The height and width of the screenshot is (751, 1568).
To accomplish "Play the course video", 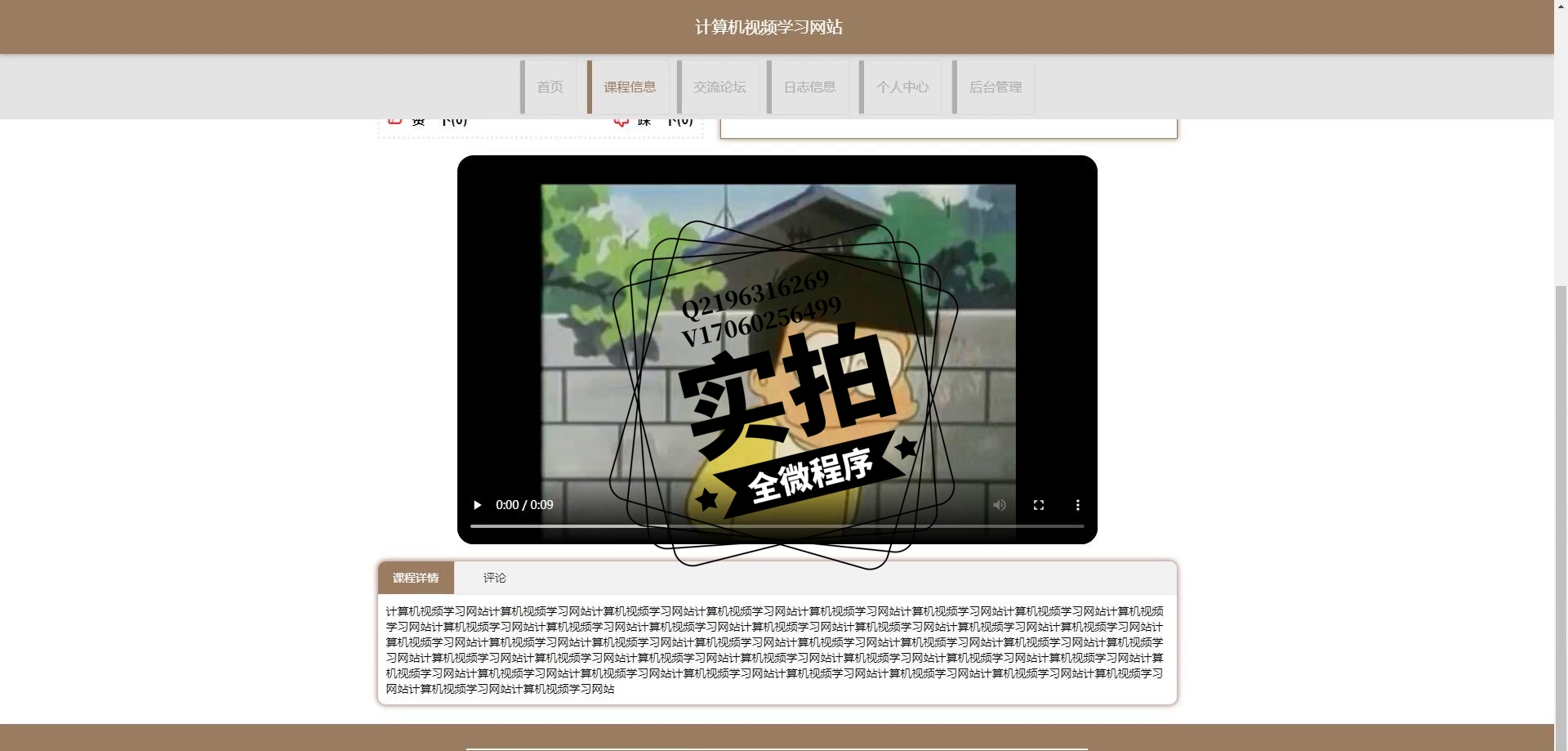I will [478, 505].
